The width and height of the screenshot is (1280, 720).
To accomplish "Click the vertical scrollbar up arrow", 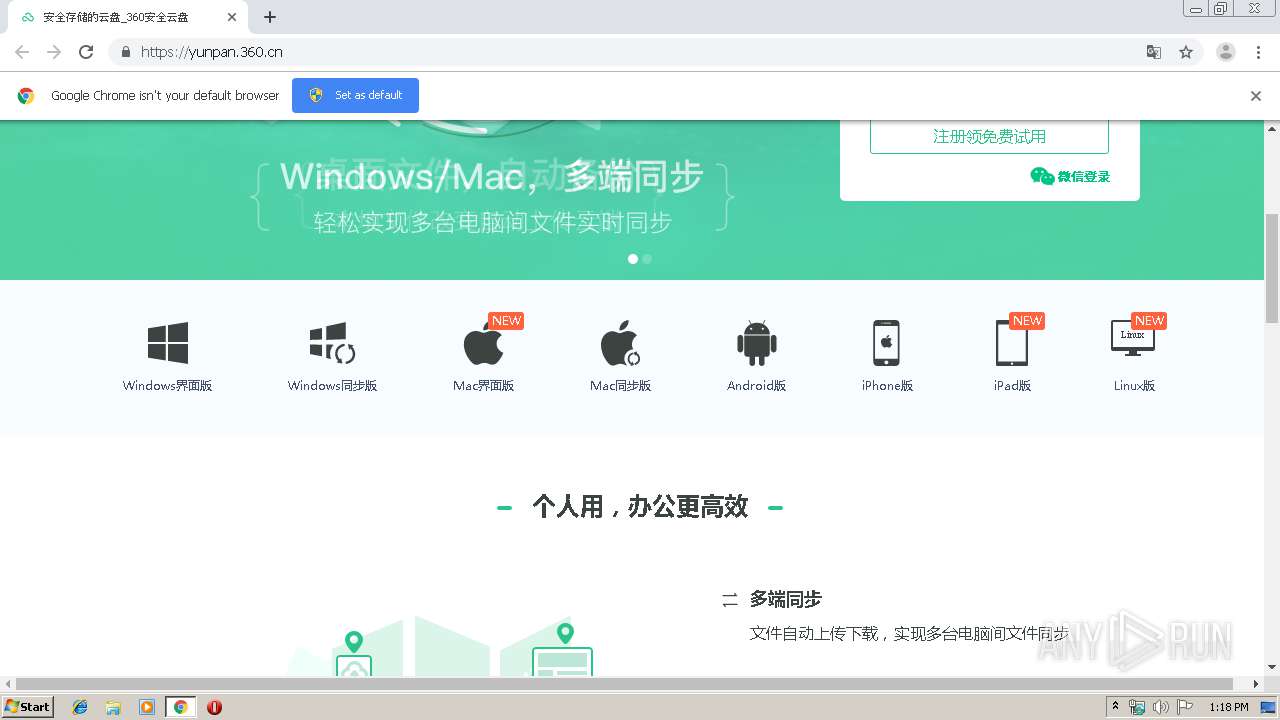I will pos(1272,128).
